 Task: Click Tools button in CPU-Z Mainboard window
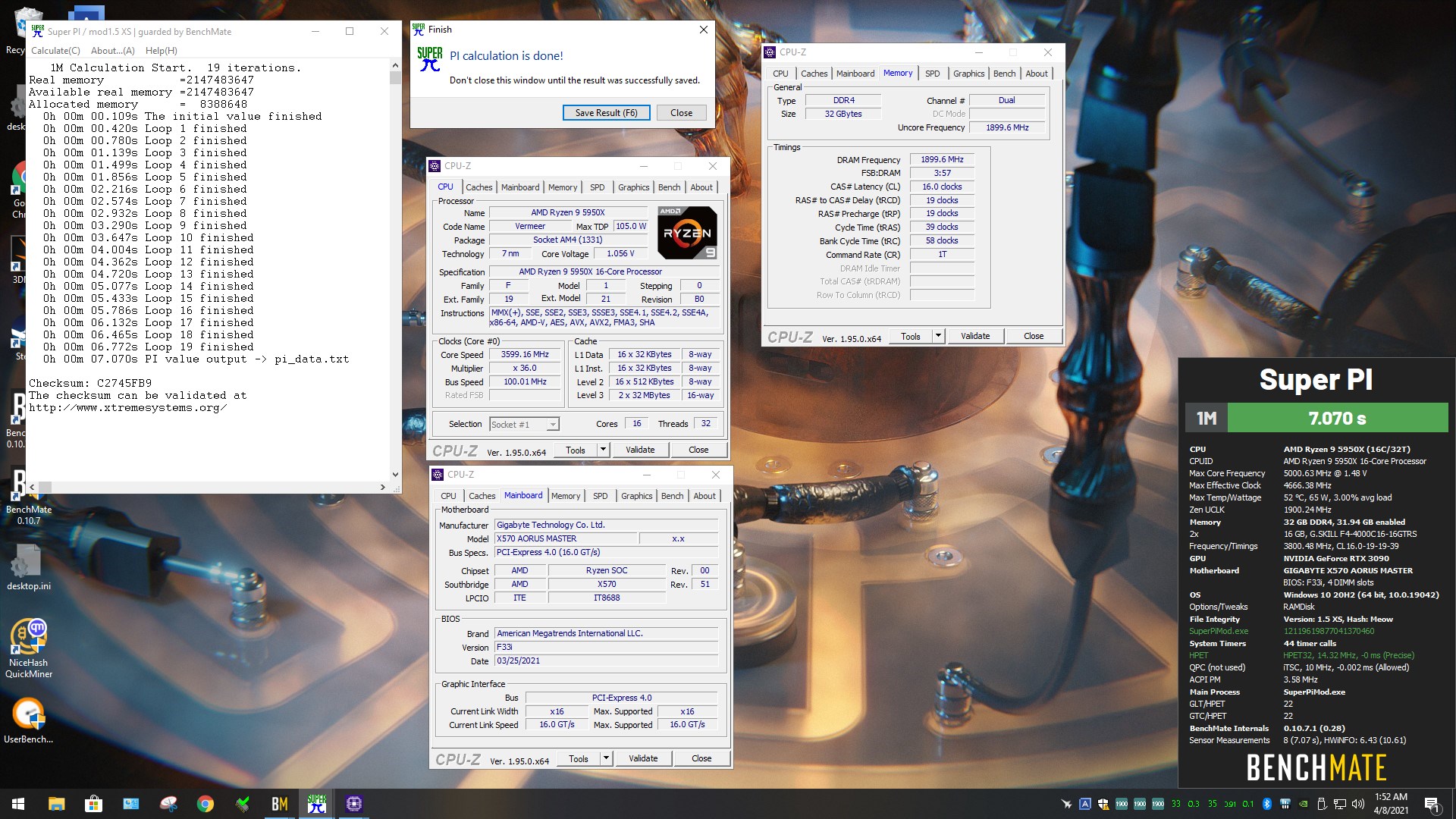coord(579,758)
